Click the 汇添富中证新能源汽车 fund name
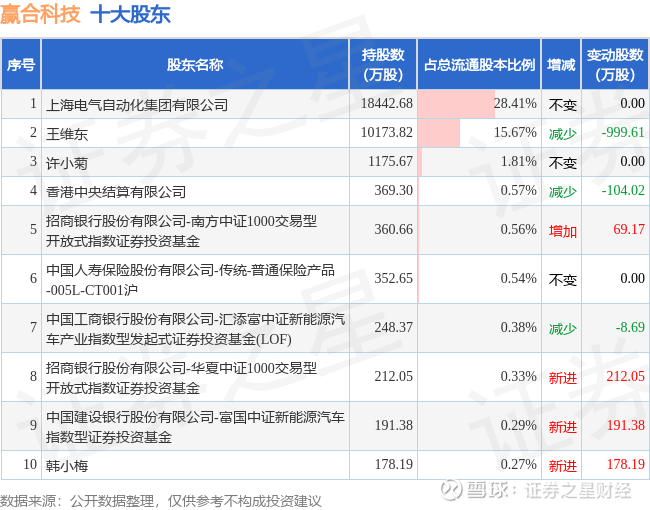 coord(195,328)
